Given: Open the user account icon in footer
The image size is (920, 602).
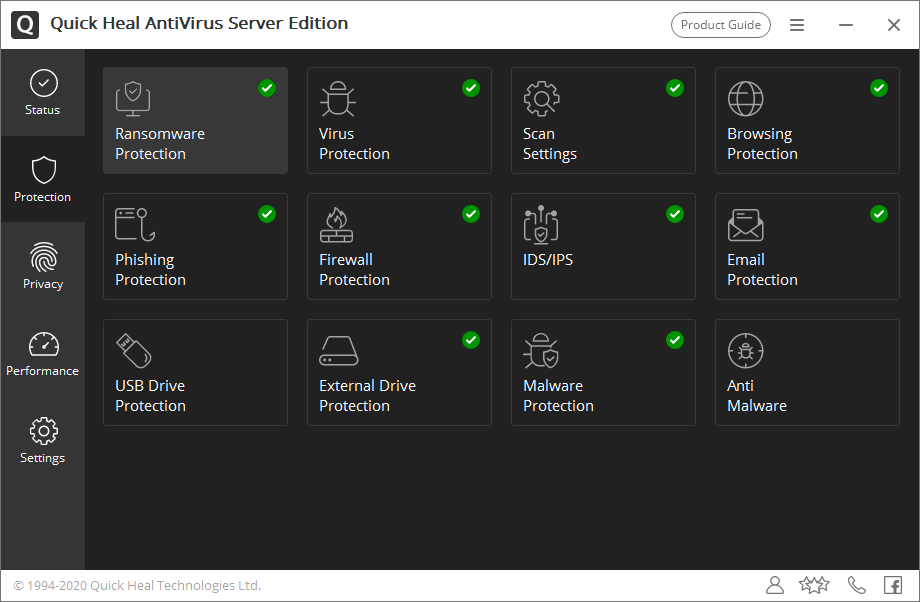Looking at the screenshot, I should (775, 585).
